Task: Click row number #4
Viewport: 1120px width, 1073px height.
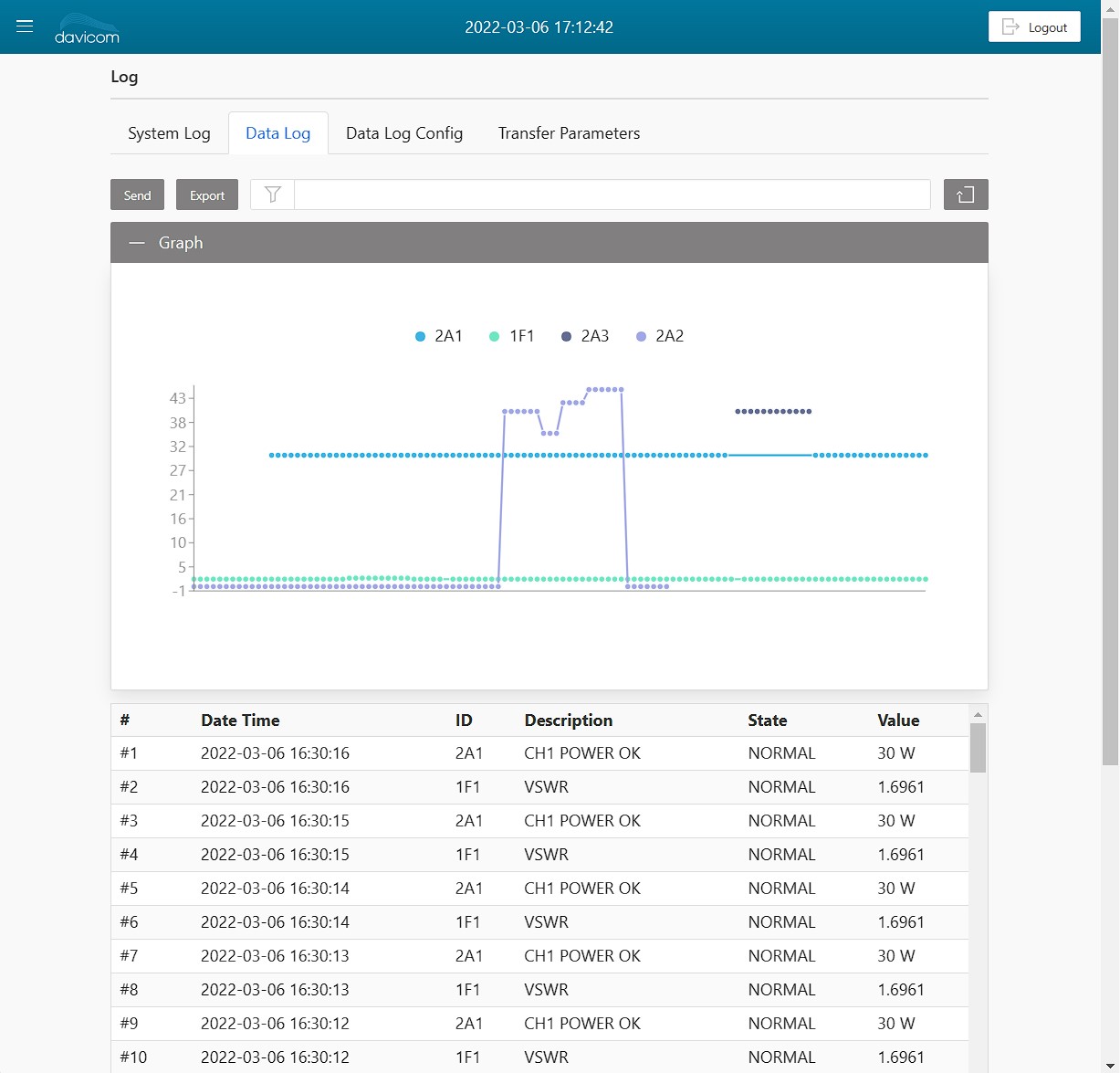Action: point(129,855)
